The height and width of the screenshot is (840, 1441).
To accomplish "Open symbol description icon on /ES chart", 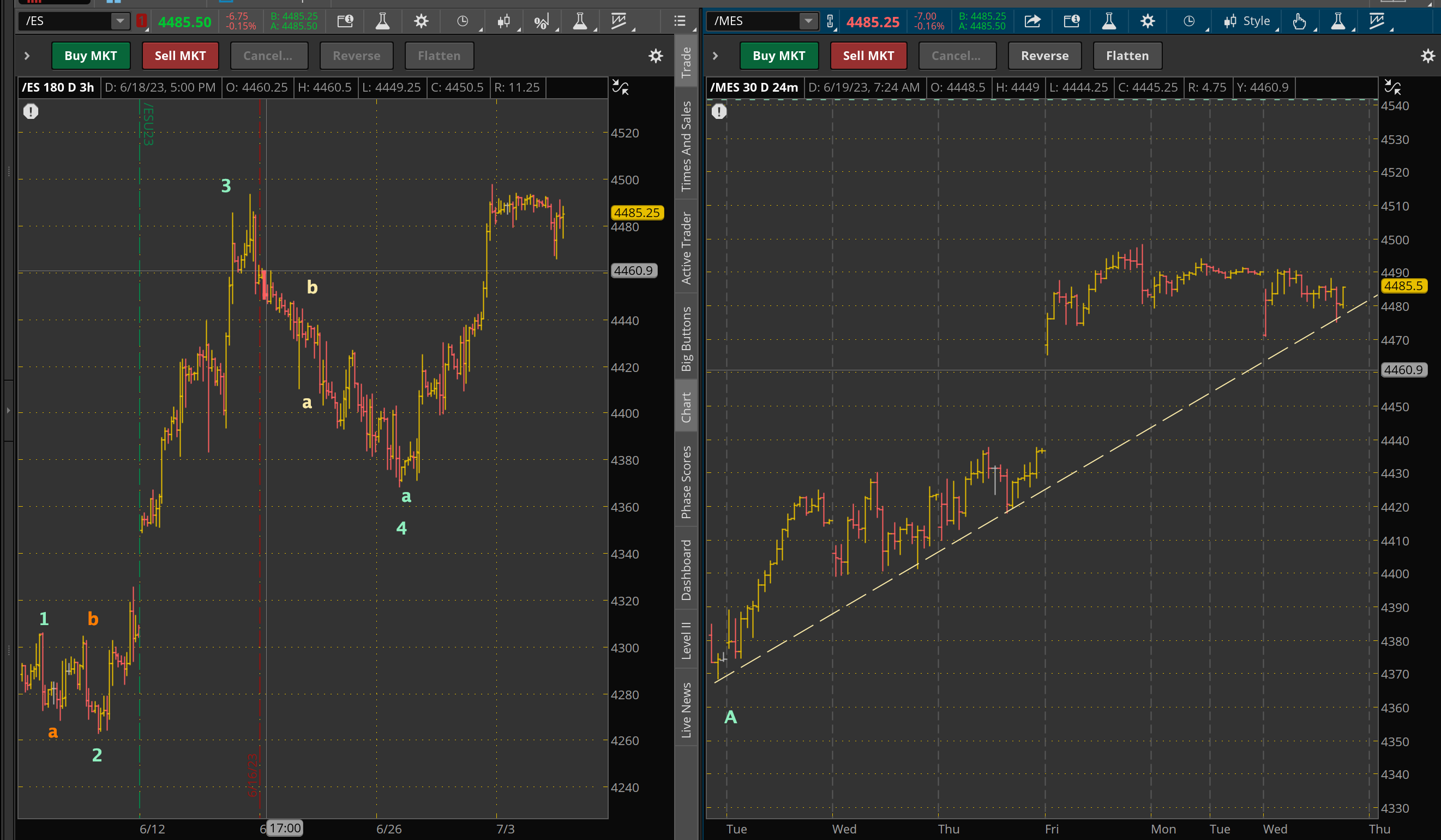I will click(345, 22).
